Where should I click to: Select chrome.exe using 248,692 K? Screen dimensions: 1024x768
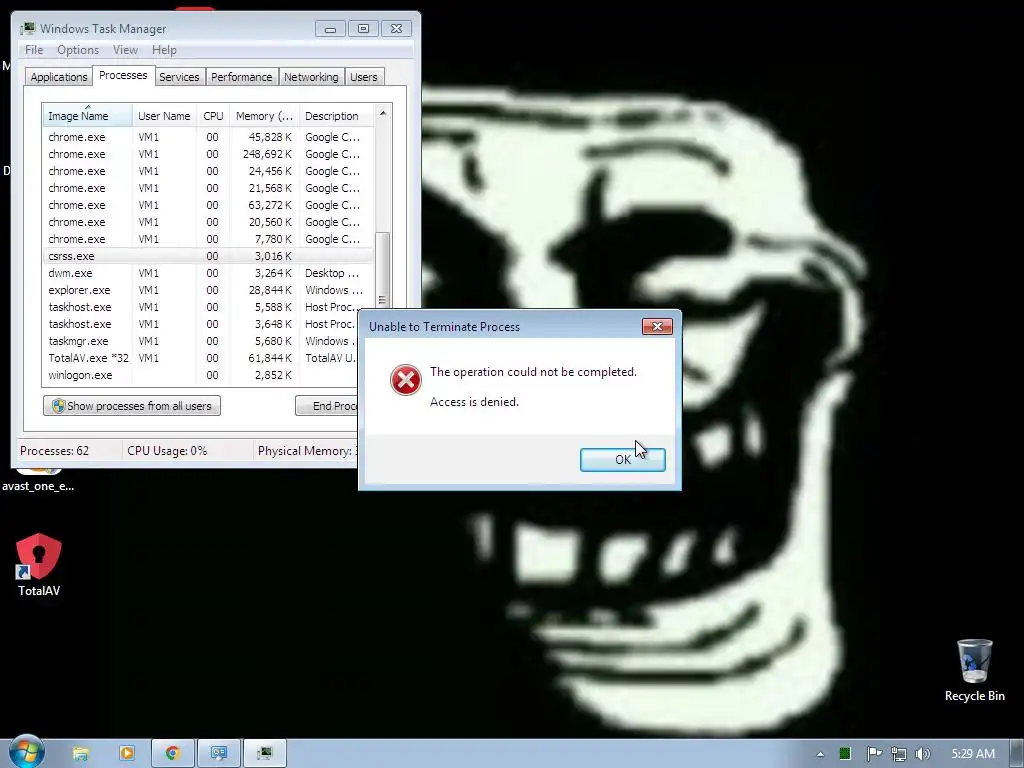pyautogui.click(x=208, y=154)
